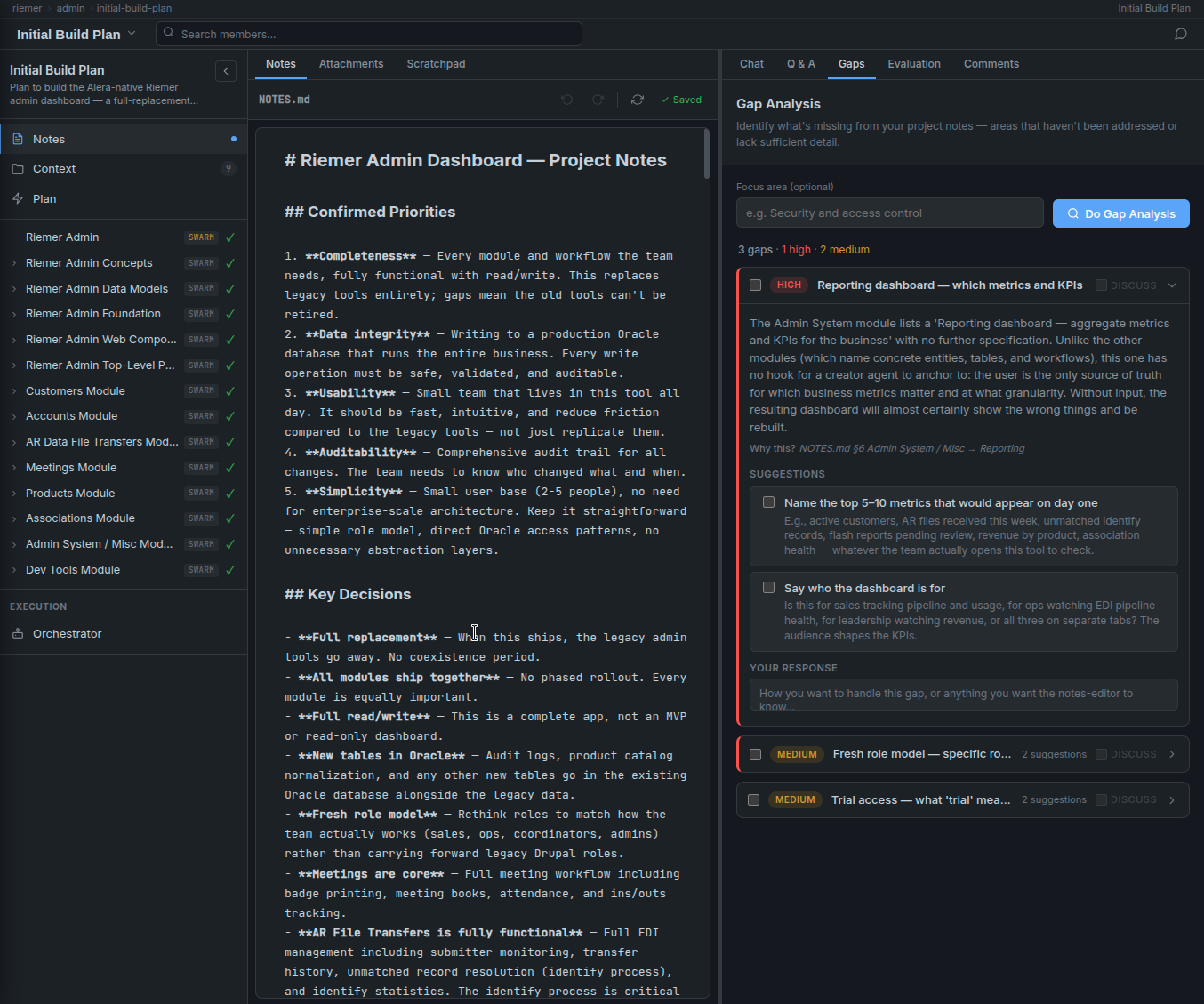Run Do Gap Analysis
Screen dimensions: 1204x1004
pyautogui.click(x=1120, y=213)
